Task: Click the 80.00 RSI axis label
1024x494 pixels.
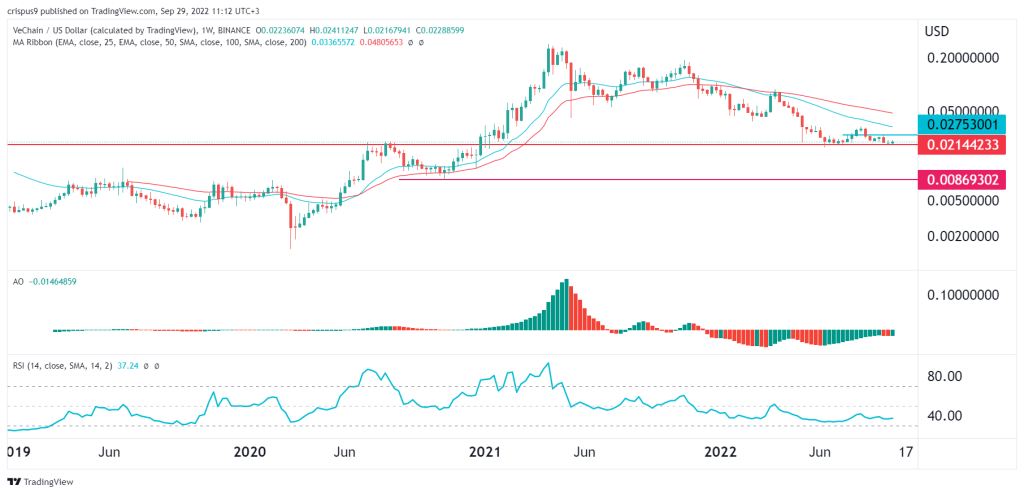Action: click(943, 376)
